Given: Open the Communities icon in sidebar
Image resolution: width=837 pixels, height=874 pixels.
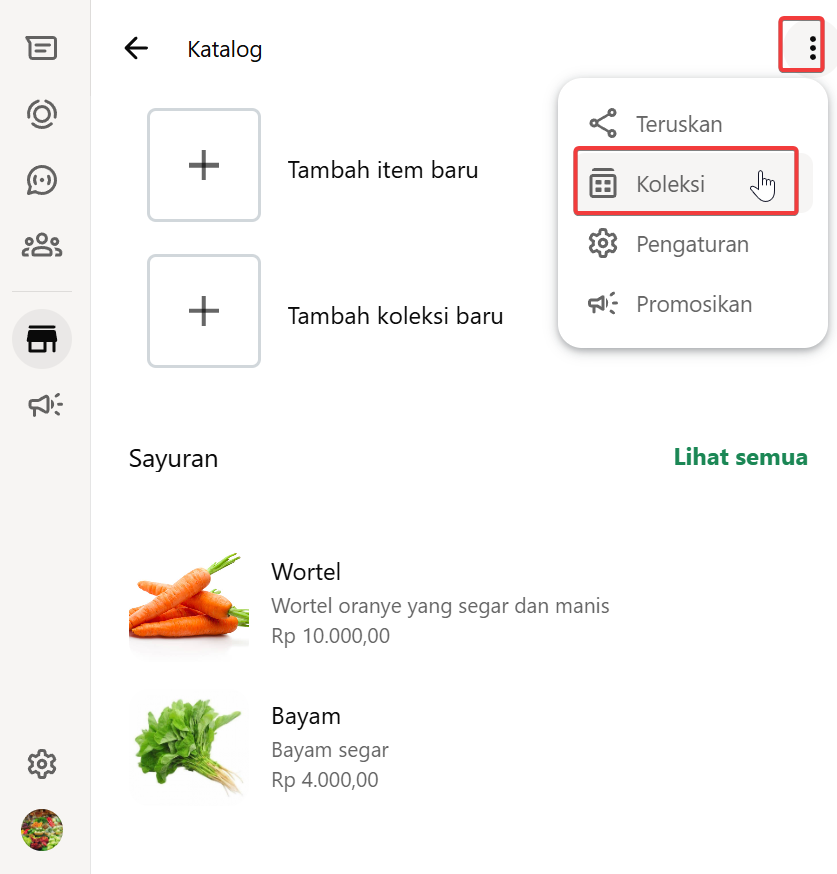Looking at the screenshot, I should point(42,245).
